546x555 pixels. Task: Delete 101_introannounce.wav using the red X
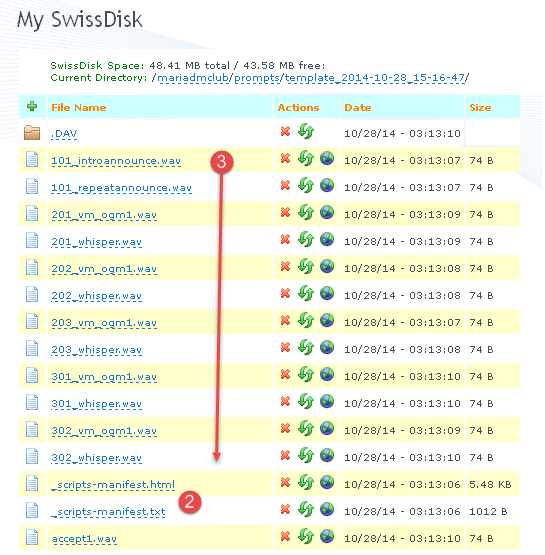pos(285,158)
